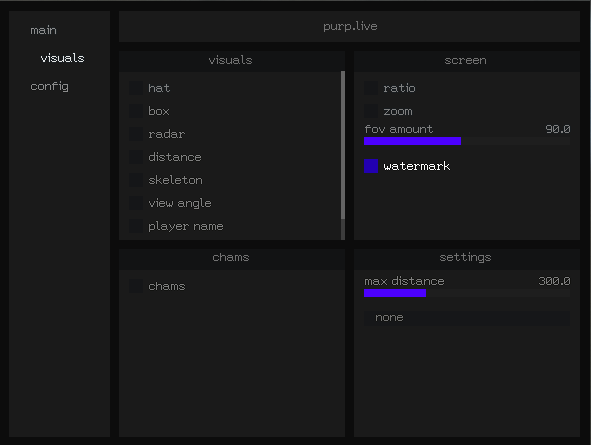
Task: Turn on the distance checkbox
Action: pos(136,157)
